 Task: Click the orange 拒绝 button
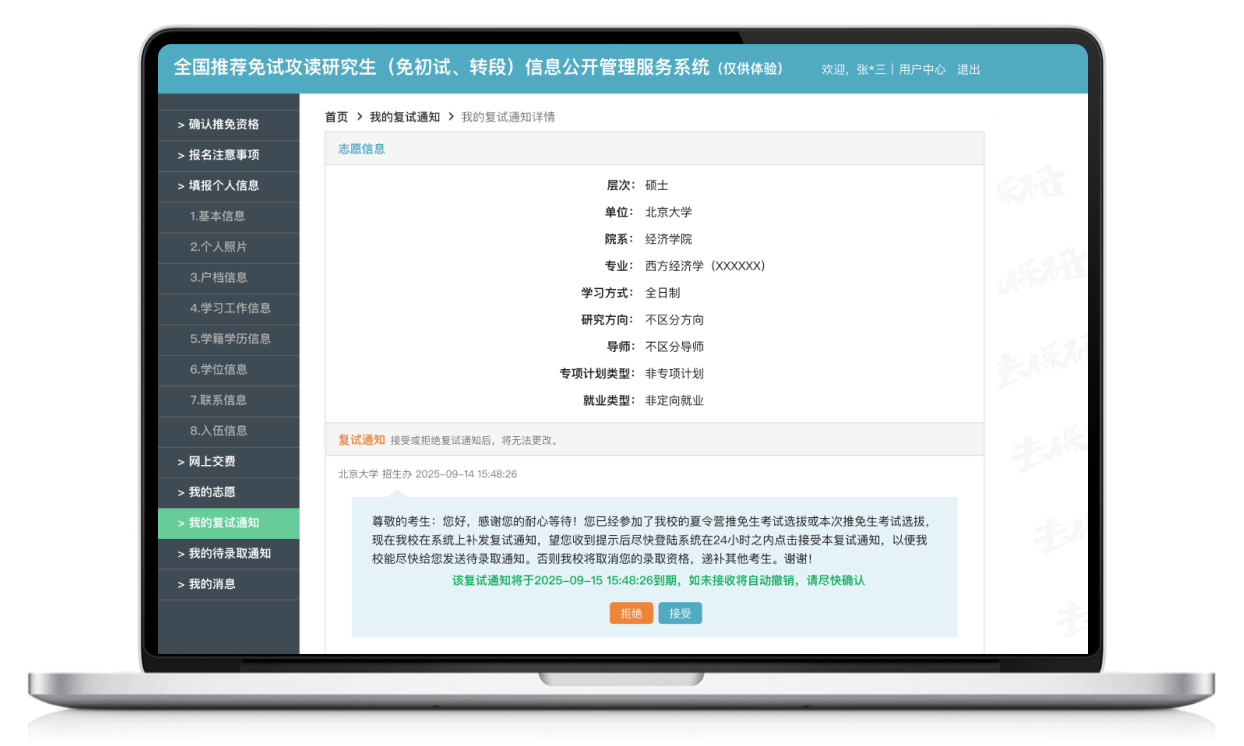click(631, 613)
